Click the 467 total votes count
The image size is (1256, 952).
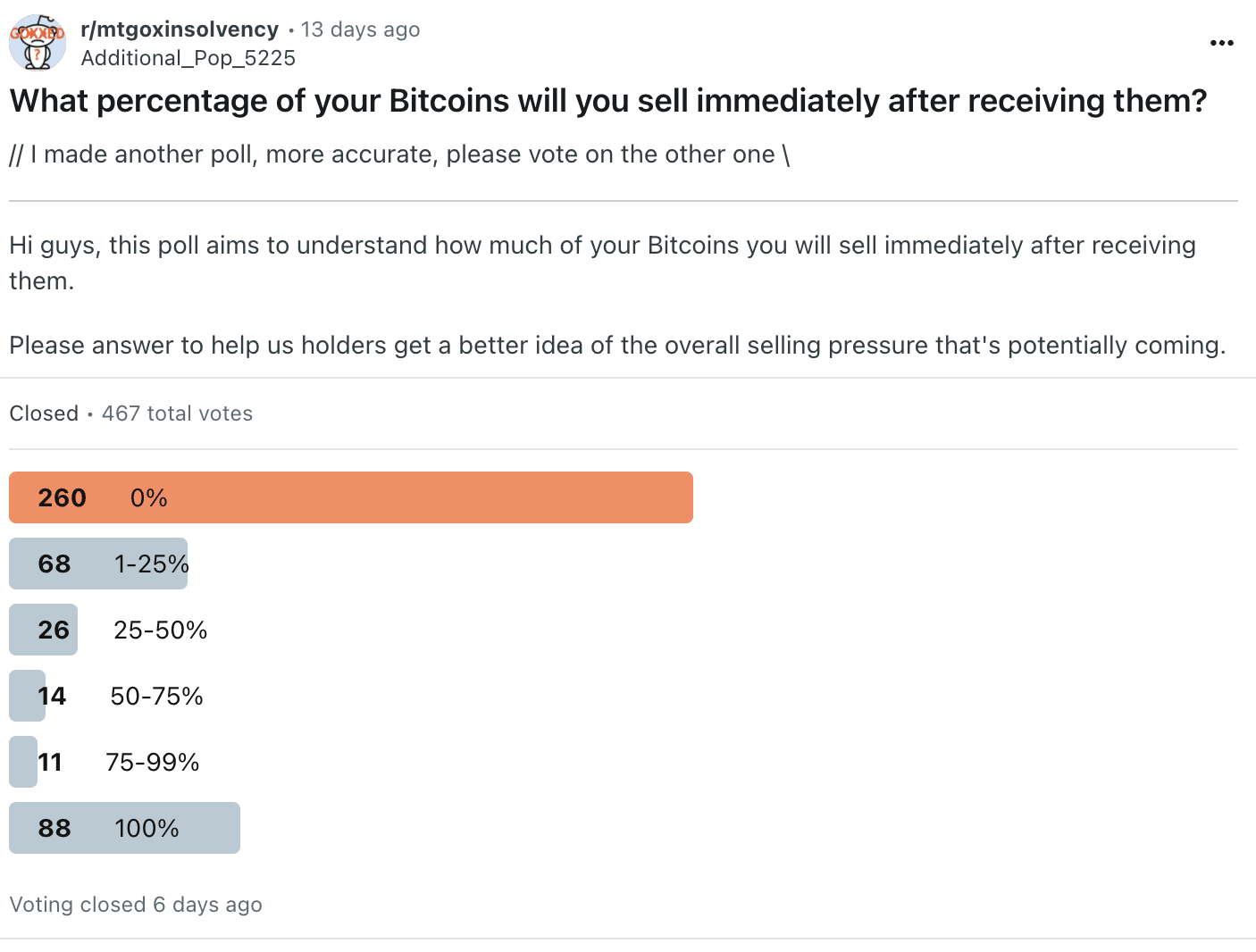click(x=177, y=413)
